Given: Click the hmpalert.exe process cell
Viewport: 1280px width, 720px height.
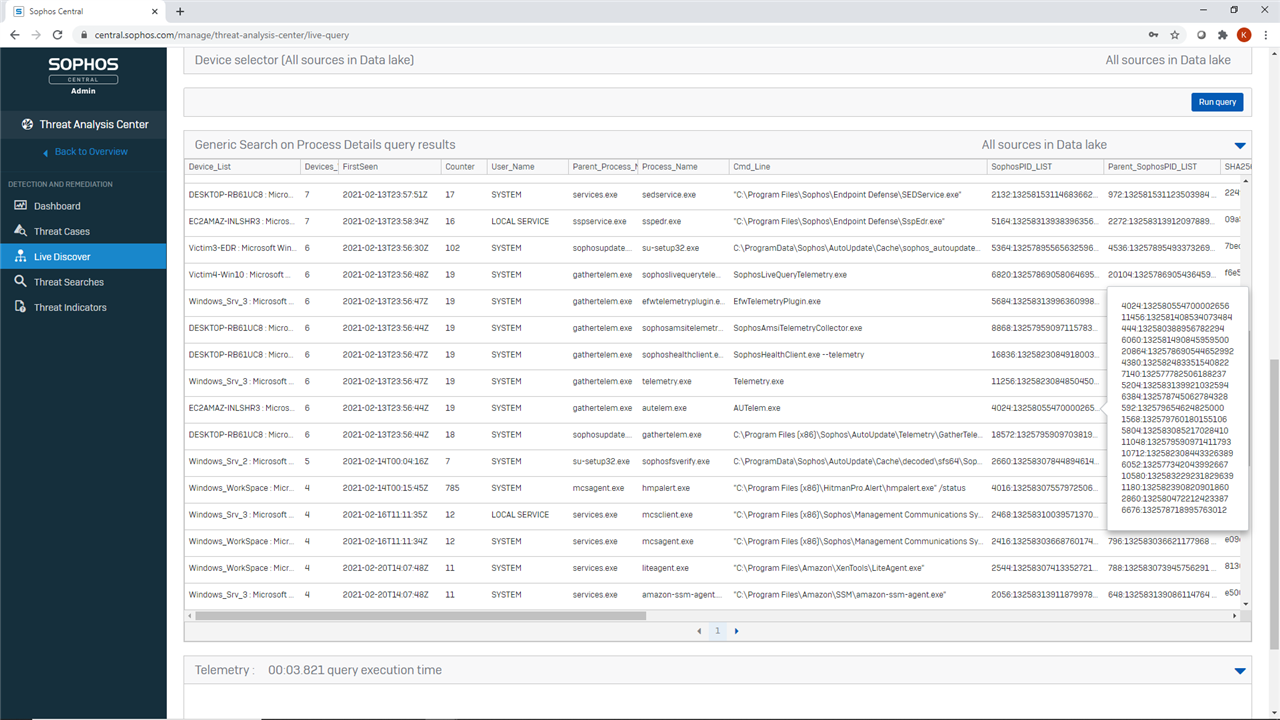Looking at the screenshot, I should coord(683,488).
